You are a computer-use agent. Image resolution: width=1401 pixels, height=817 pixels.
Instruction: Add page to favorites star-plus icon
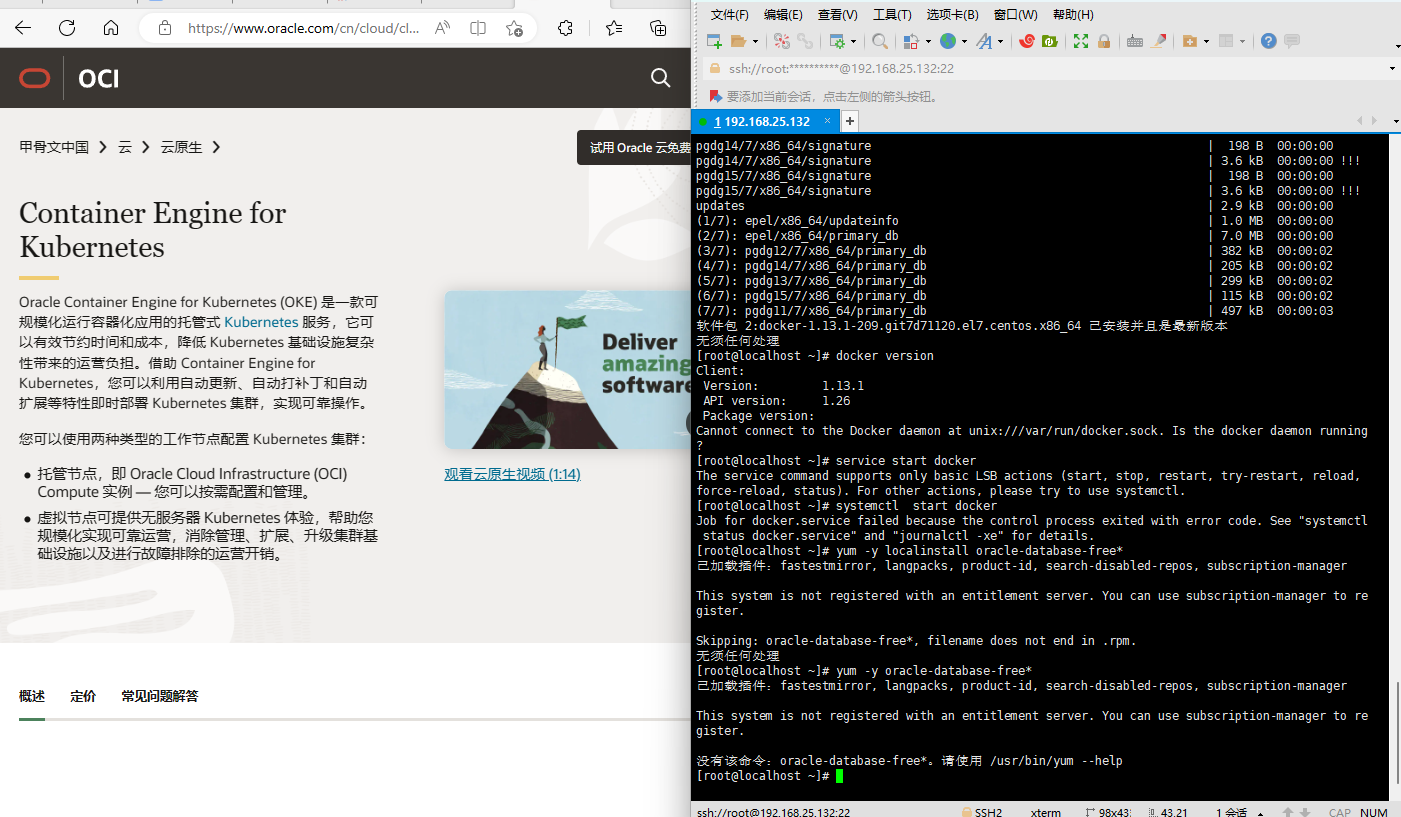[x=515, y=28]
